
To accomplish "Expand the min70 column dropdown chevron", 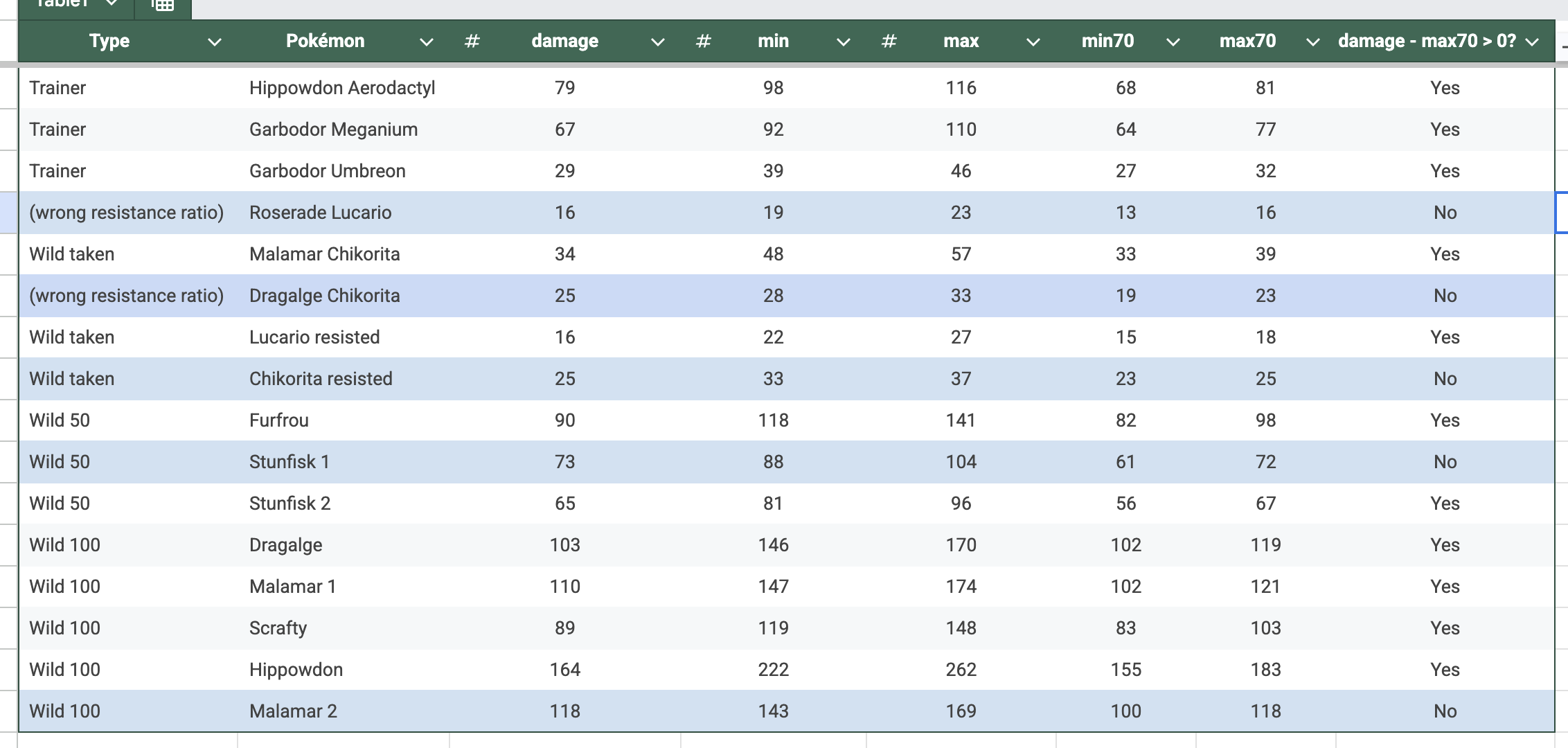I will [x=1173, y=42].
